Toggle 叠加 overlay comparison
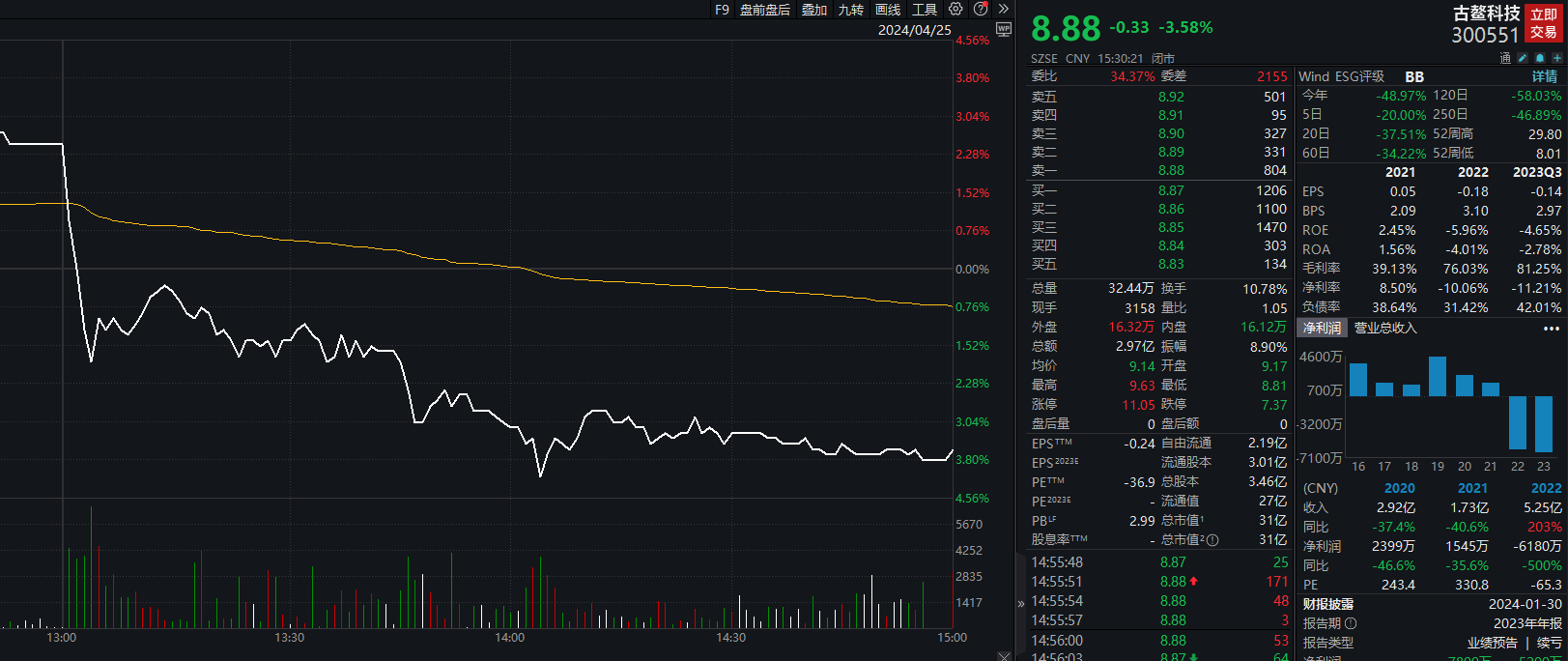This screenshot has width=1568, height=661. tap(813, 10)
